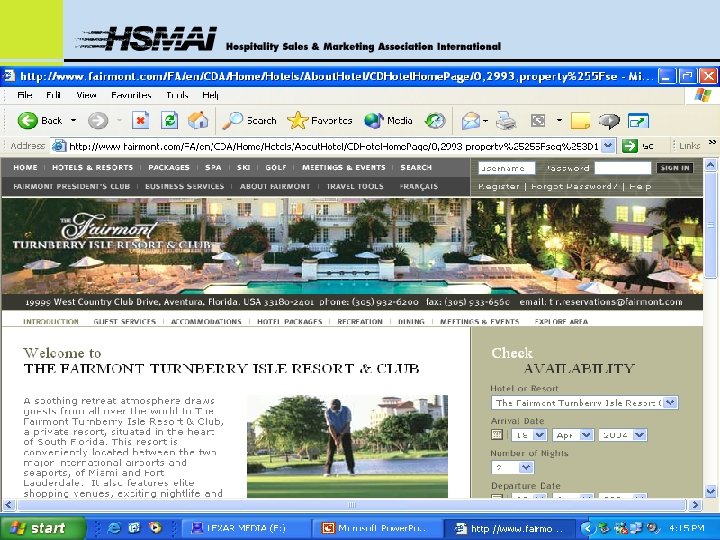This screenshot has width=720, height=540.
Task: Select RECREATION hotel tab
Action: [360, 321]
